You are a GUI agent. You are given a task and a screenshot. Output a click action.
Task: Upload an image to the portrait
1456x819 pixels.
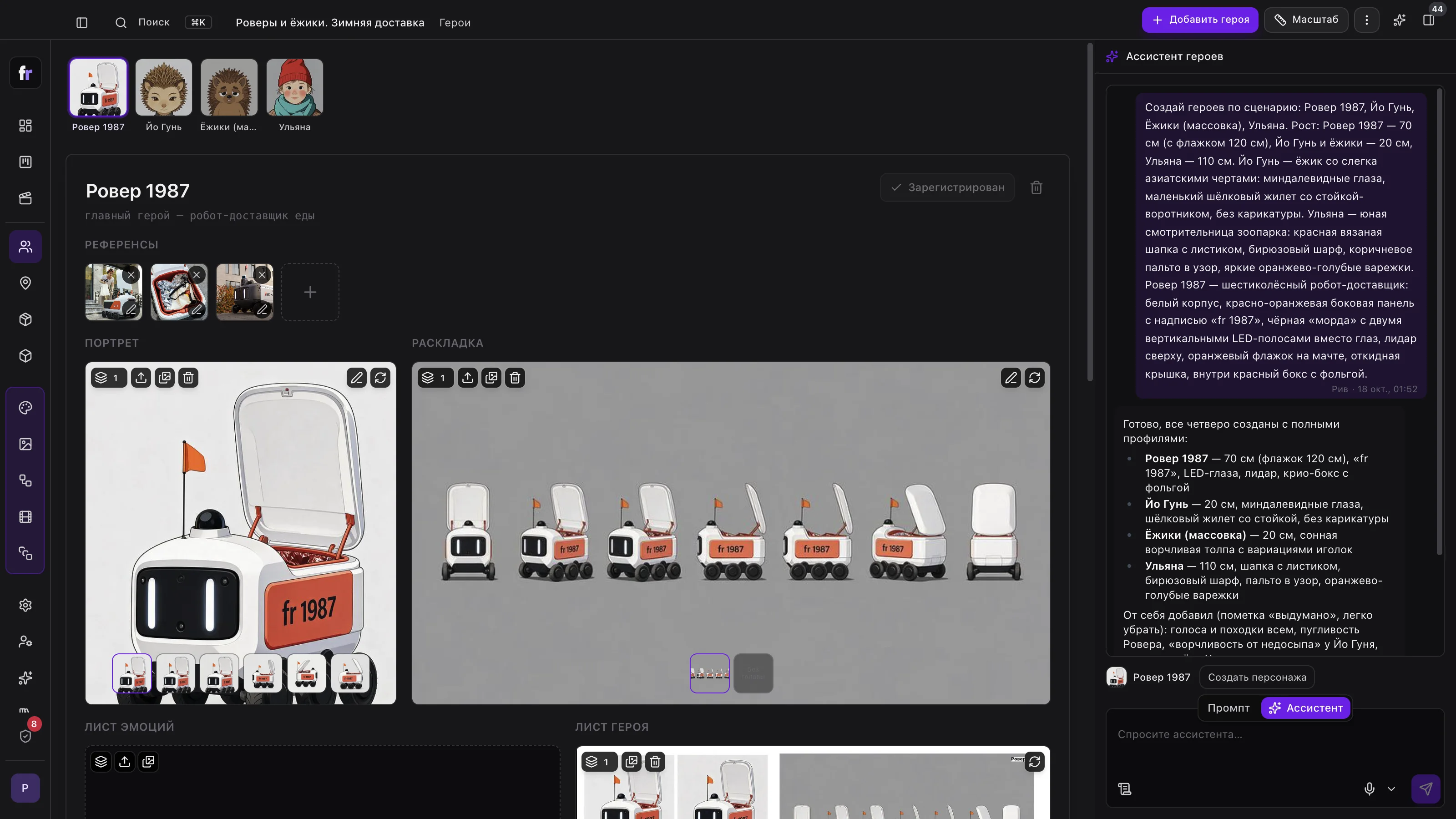tap(141, 378)
